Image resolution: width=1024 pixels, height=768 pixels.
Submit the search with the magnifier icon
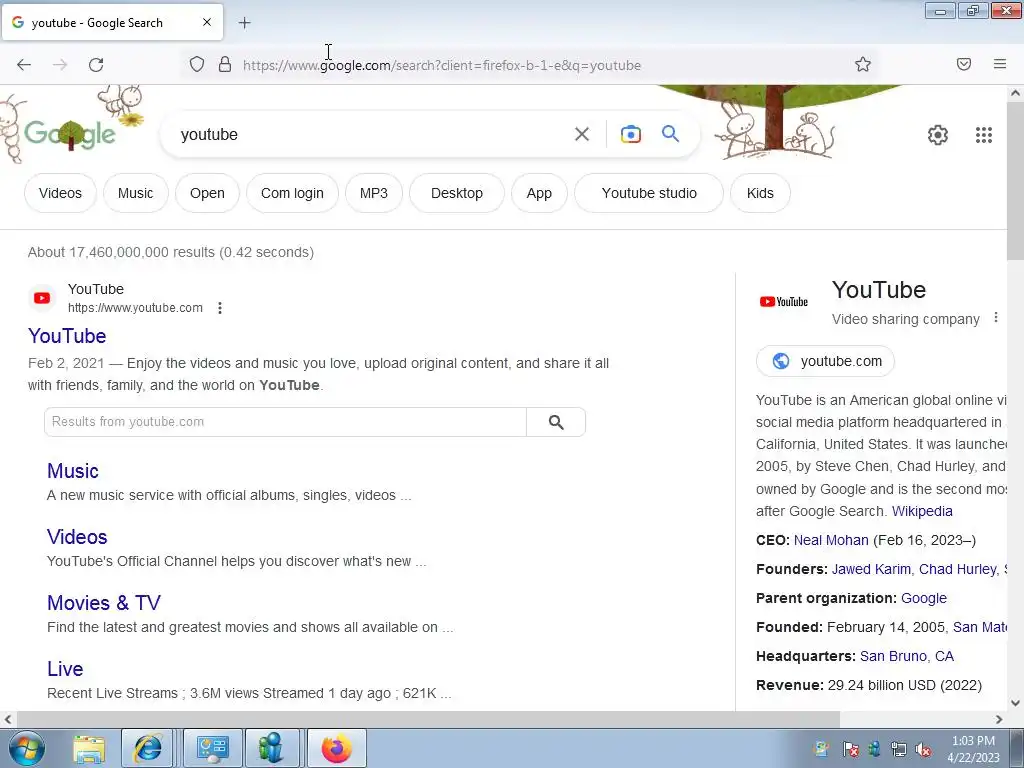coord(670,134)
